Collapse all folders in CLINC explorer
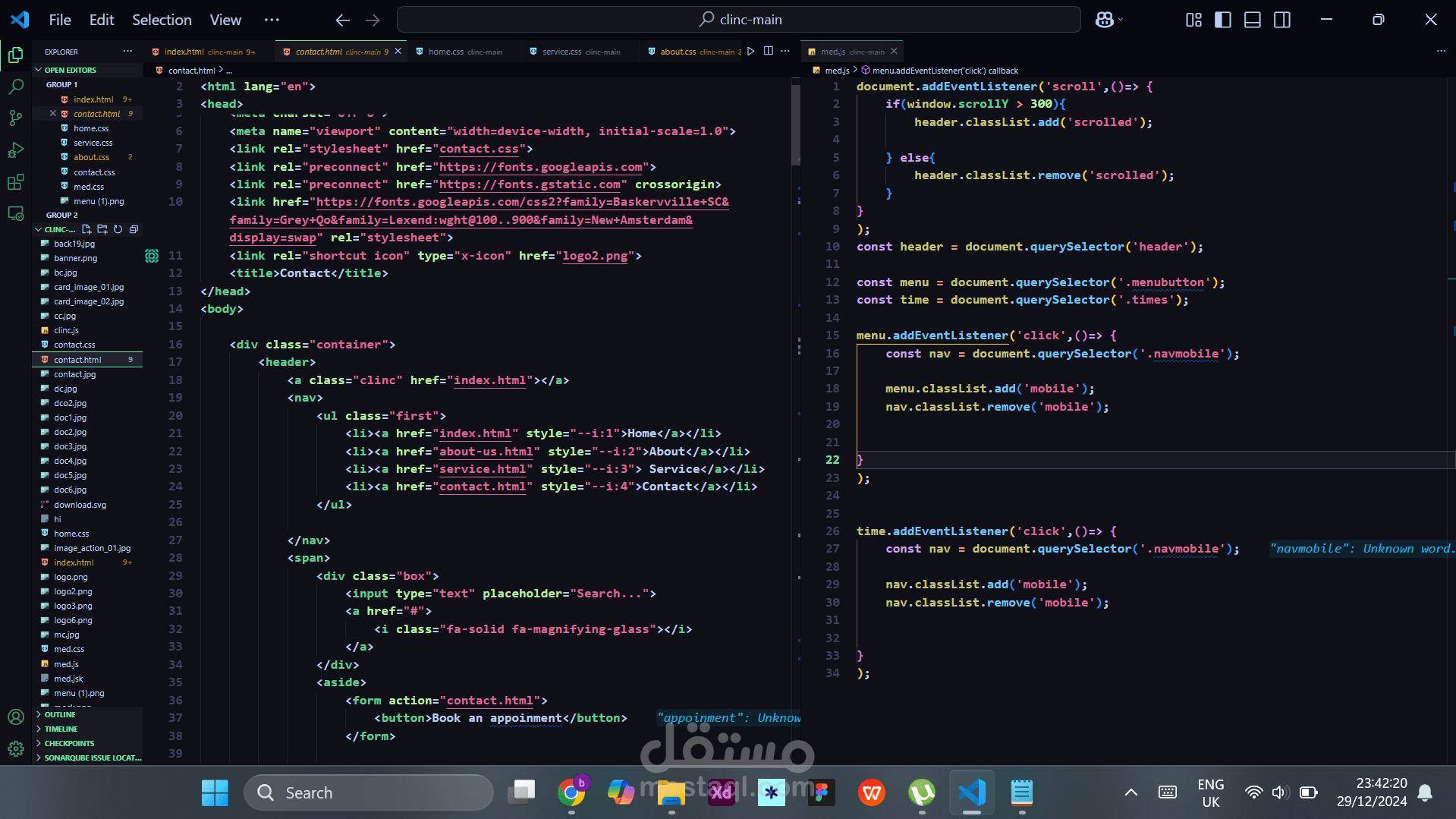The width and height of the screenshot is (1456, 819). tap(134, 229)
